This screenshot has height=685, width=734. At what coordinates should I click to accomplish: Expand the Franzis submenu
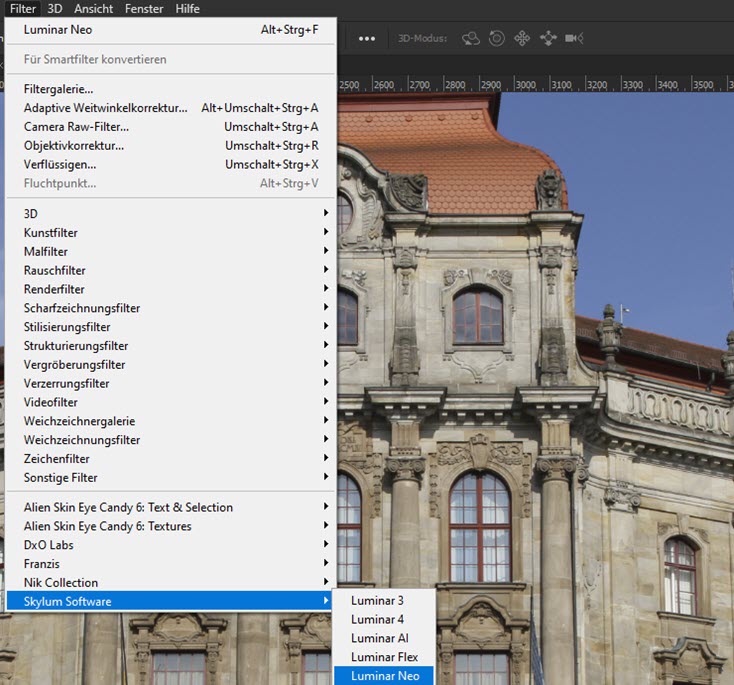(171, 564)
